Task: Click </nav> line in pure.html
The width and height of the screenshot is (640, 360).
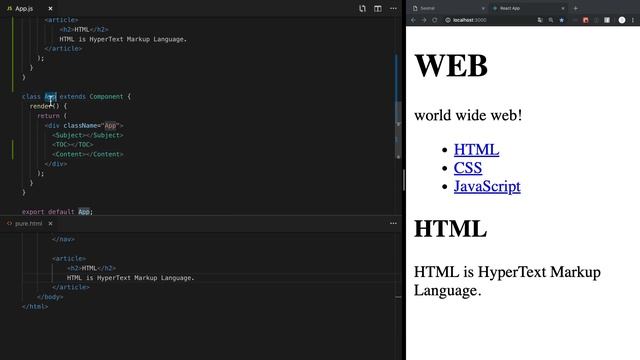Action: [63, 239]
